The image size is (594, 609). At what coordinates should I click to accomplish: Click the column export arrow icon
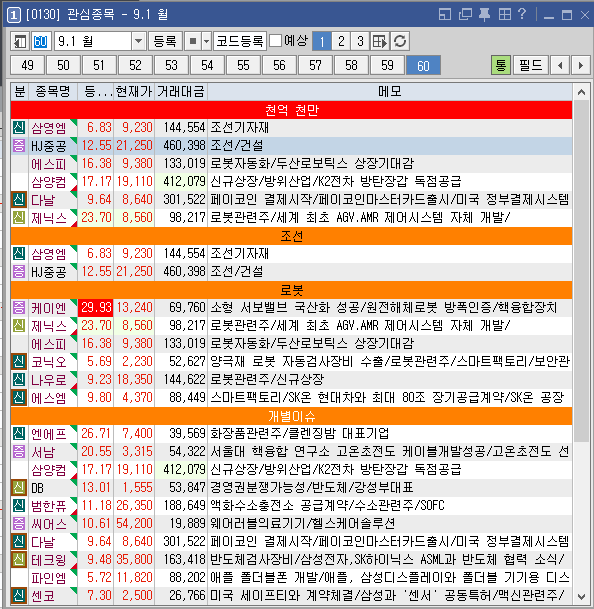coord(380,41)
